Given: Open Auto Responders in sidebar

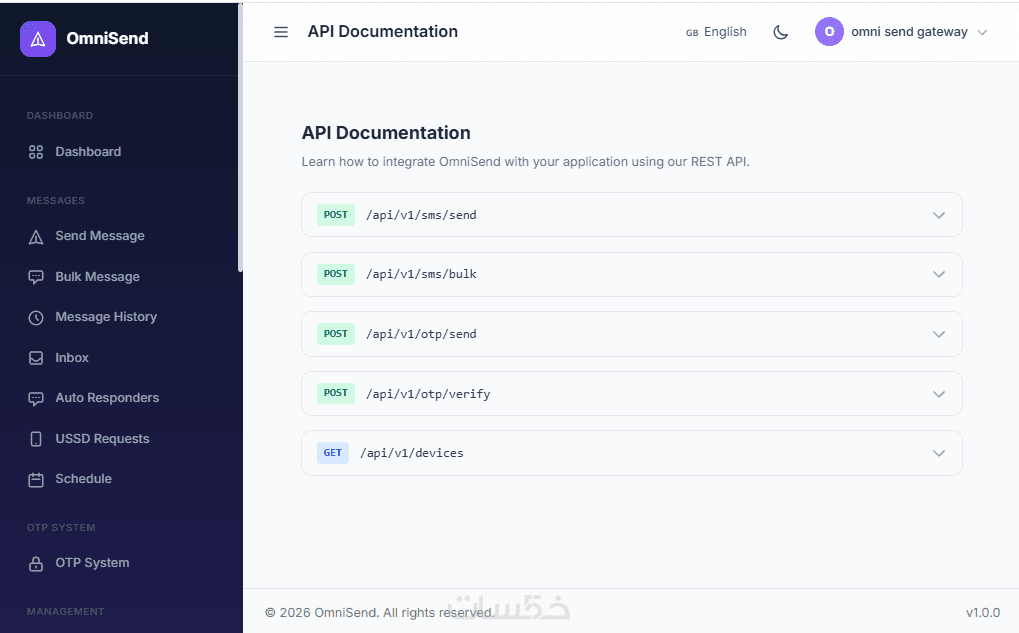Looking at the screenshot, I should (107, 398).
